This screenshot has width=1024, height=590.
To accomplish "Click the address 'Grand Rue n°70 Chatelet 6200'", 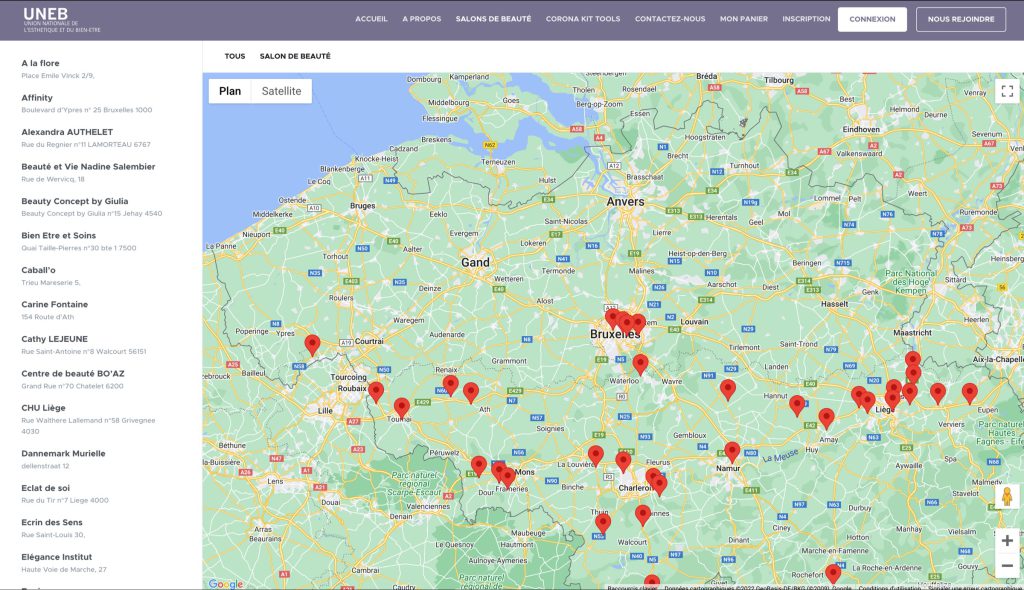I will point(72,386).
